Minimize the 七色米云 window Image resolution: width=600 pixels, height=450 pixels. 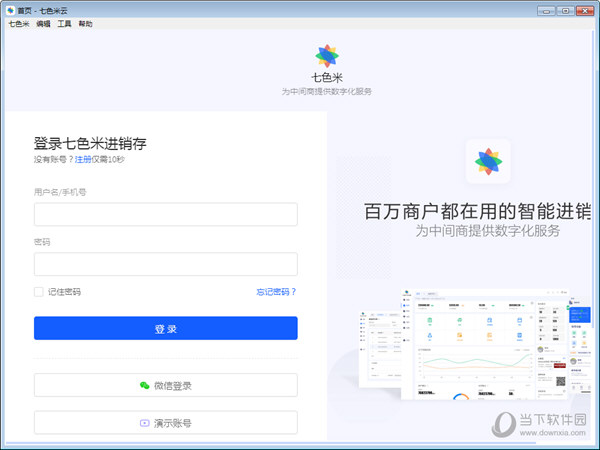coord(546,11)
